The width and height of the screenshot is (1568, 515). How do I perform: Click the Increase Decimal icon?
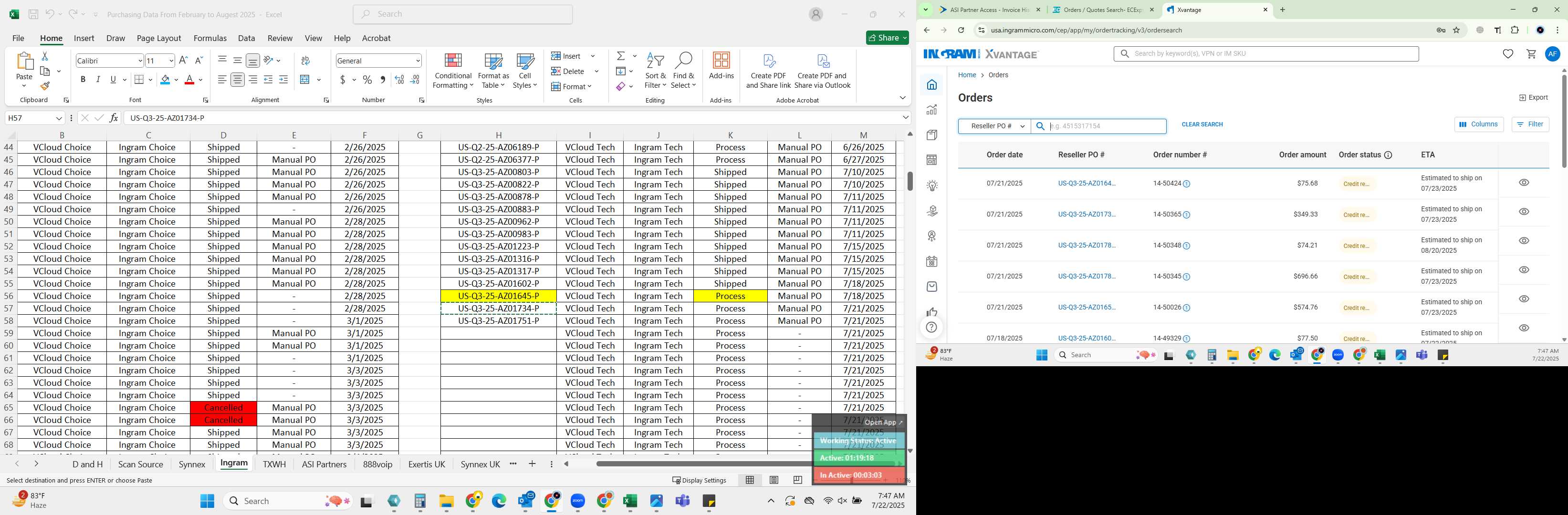tap(399, 80)
